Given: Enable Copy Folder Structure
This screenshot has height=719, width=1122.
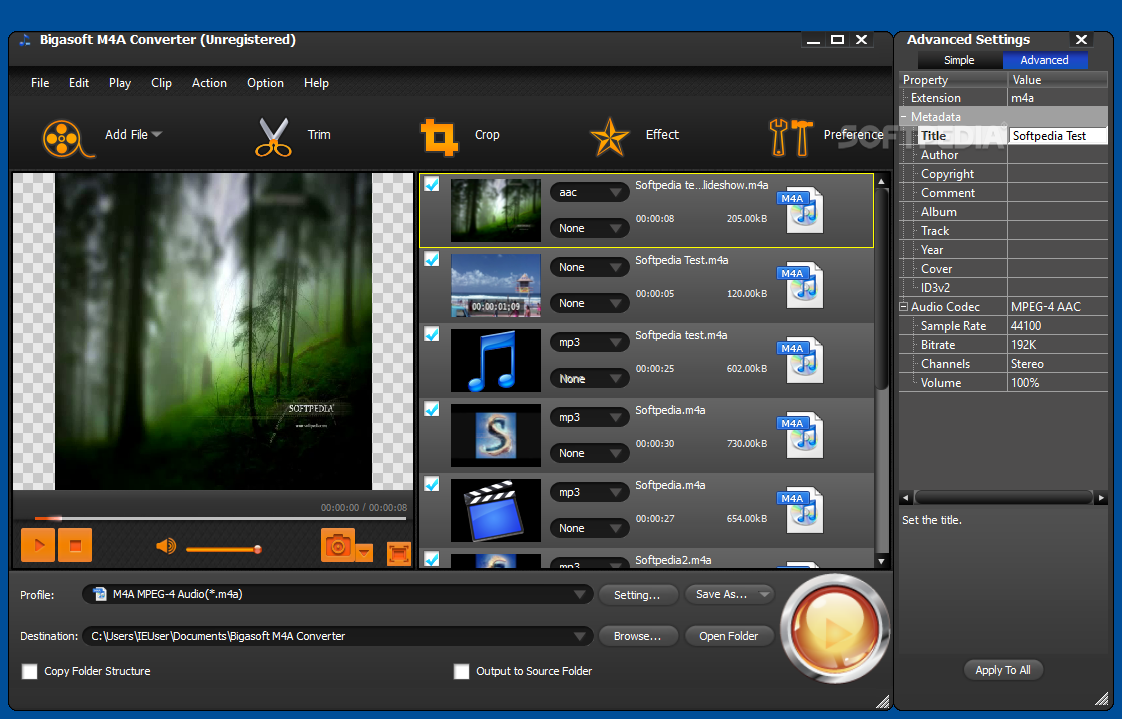Looking at the screenshot, I should (x=29, y=671).
